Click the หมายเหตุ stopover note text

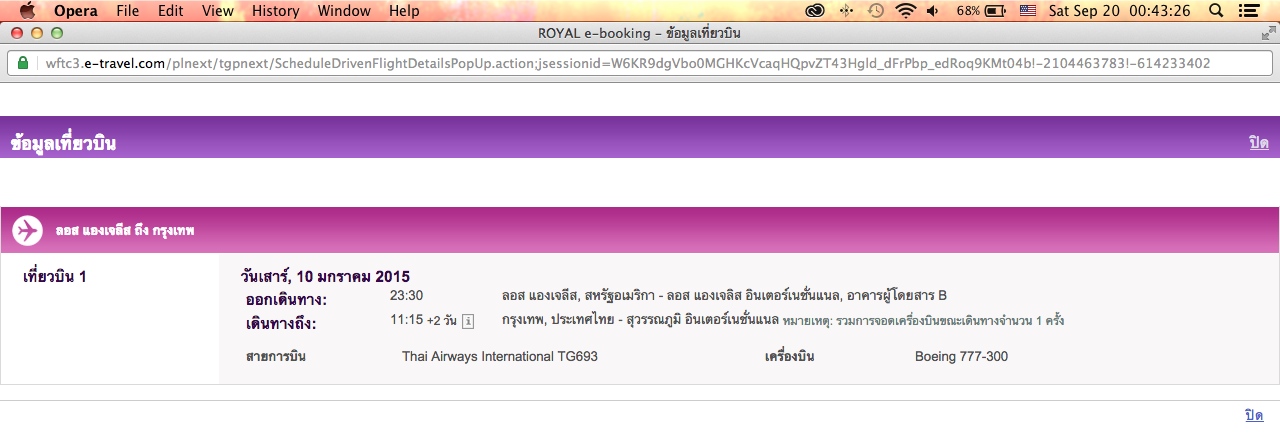click(923, 321)
